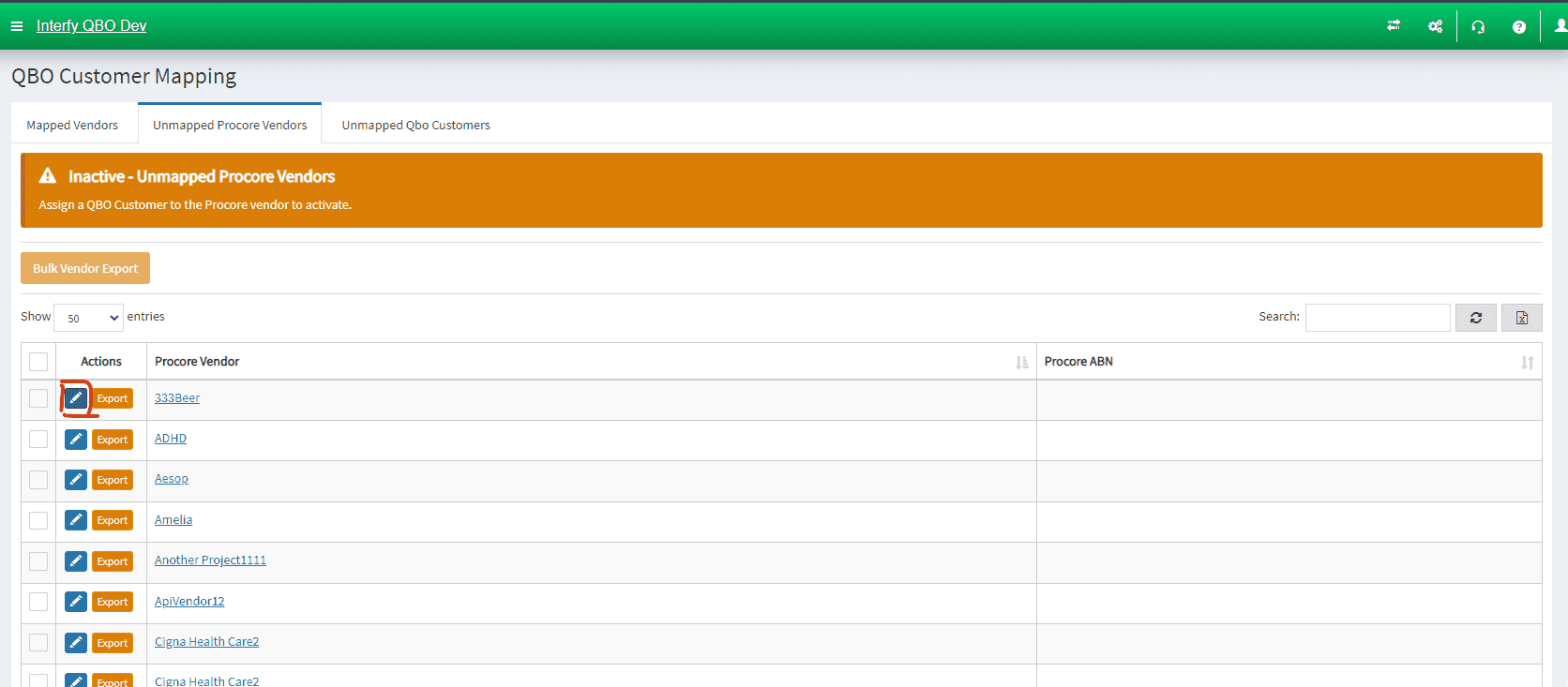Click the sync arrows icon in header

(x=1394, y=26)
